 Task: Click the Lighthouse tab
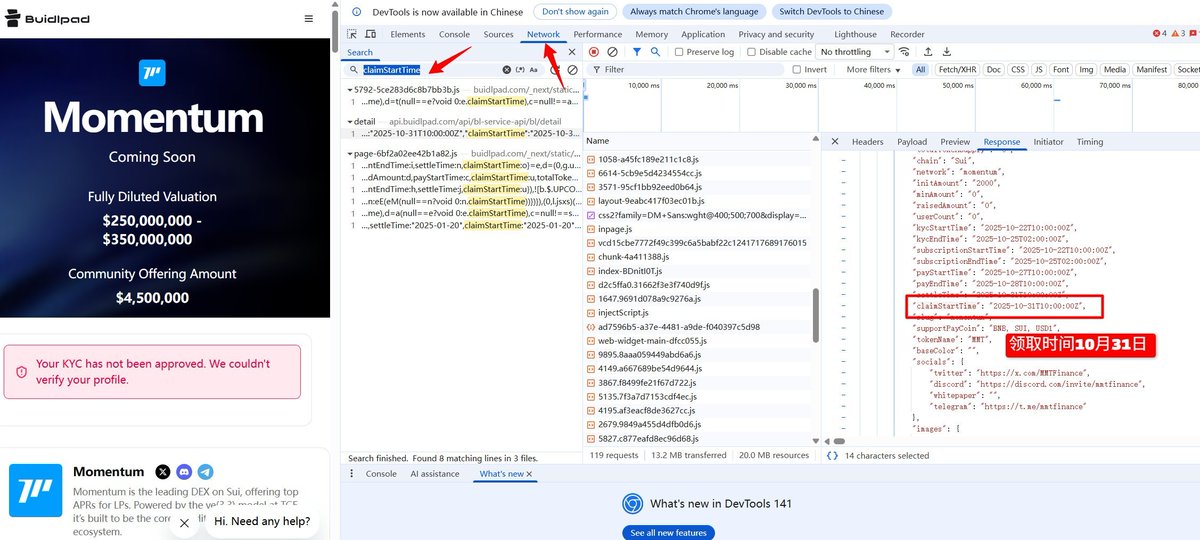855,34
